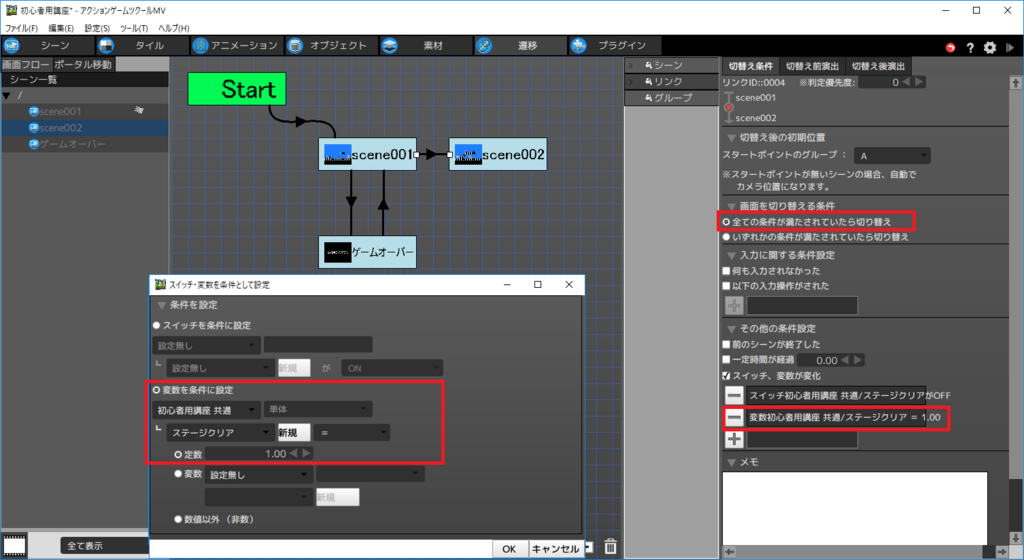Collapse the その他の条件設定 section

point(731,329)
